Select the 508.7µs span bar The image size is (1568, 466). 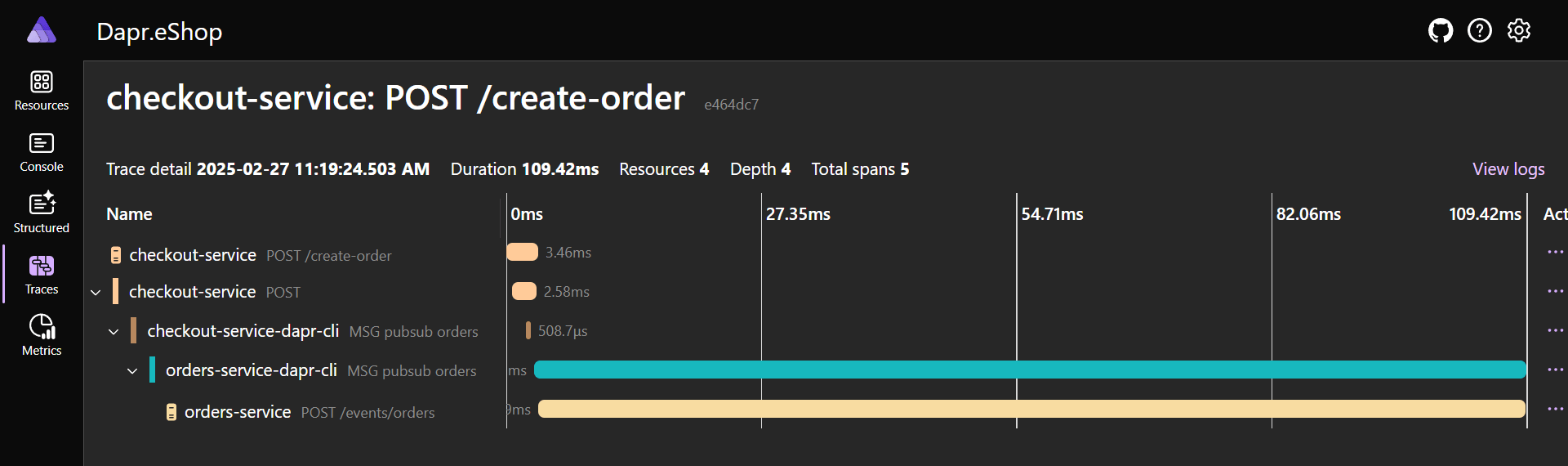coord(528,330)
